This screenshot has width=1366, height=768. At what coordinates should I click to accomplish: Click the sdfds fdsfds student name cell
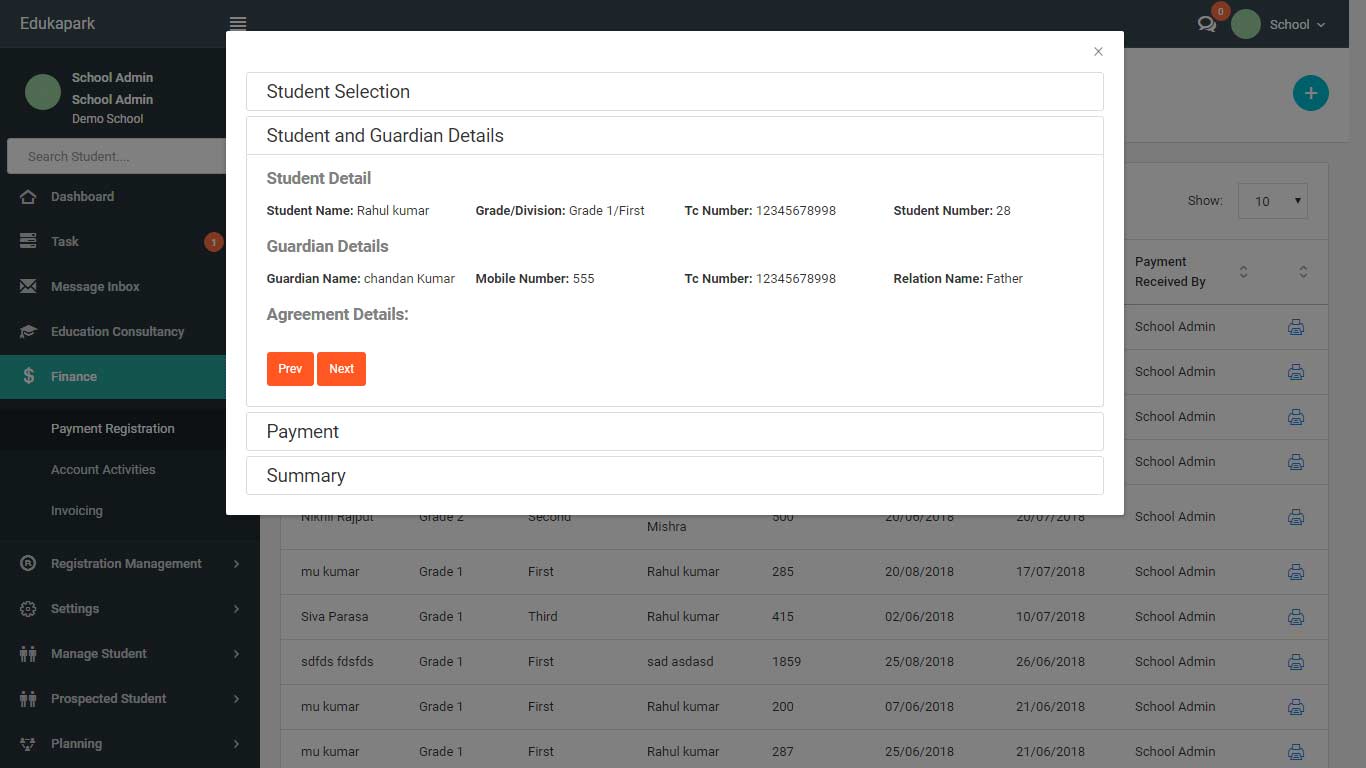pyautogui.click(x=337, y=661)
